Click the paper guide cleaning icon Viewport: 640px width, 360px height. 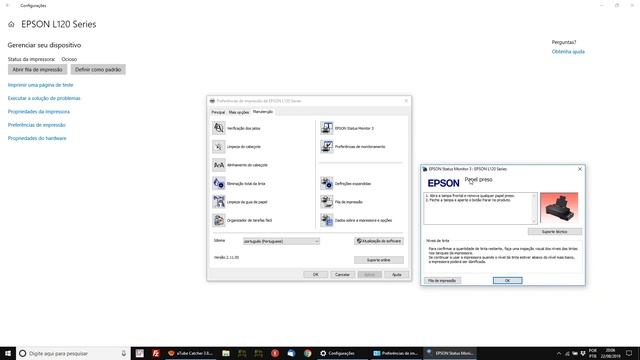(x=219, y=202)
